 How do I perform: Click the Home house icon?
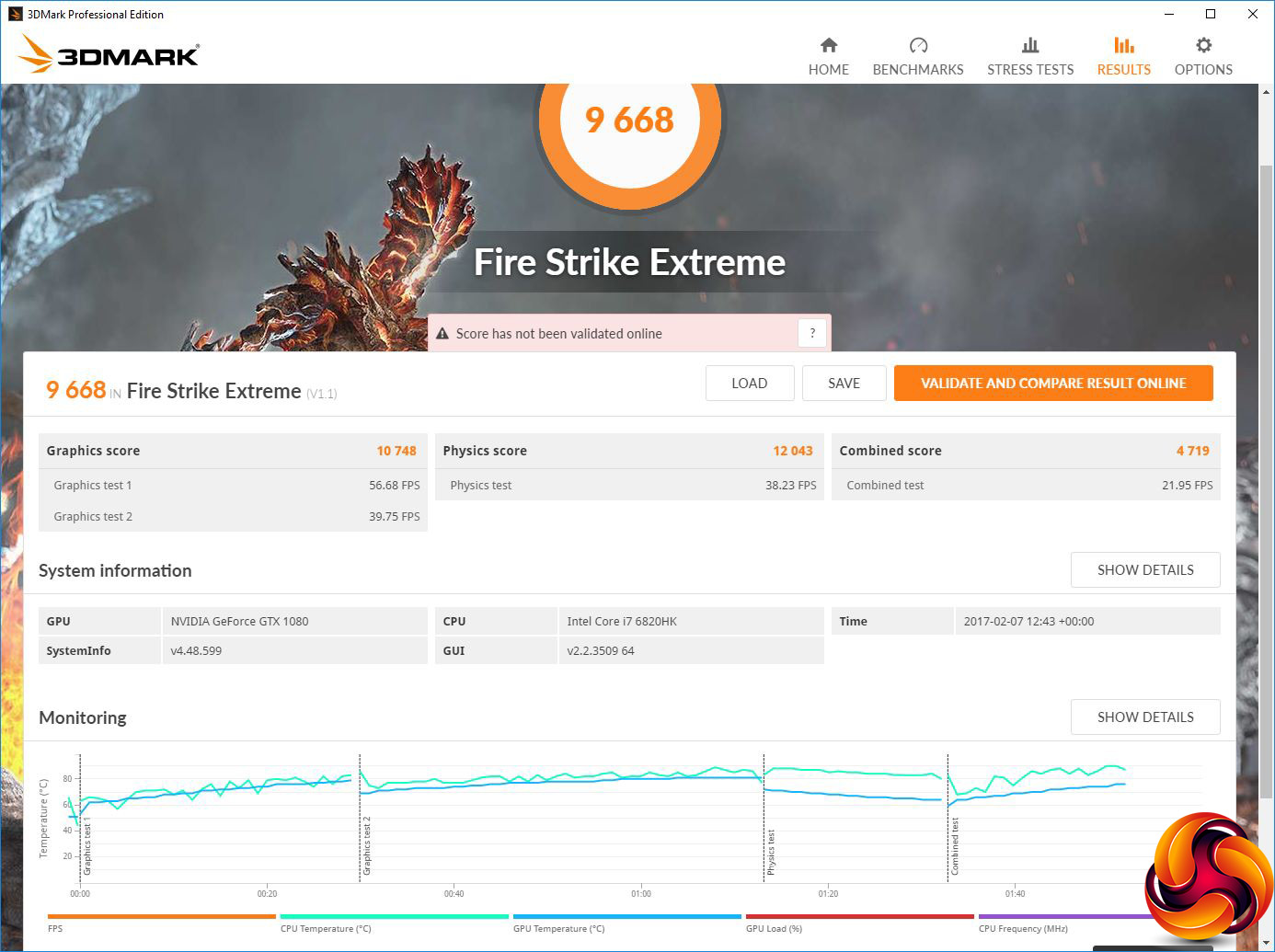pyautogui.click(x=828, y=45)
